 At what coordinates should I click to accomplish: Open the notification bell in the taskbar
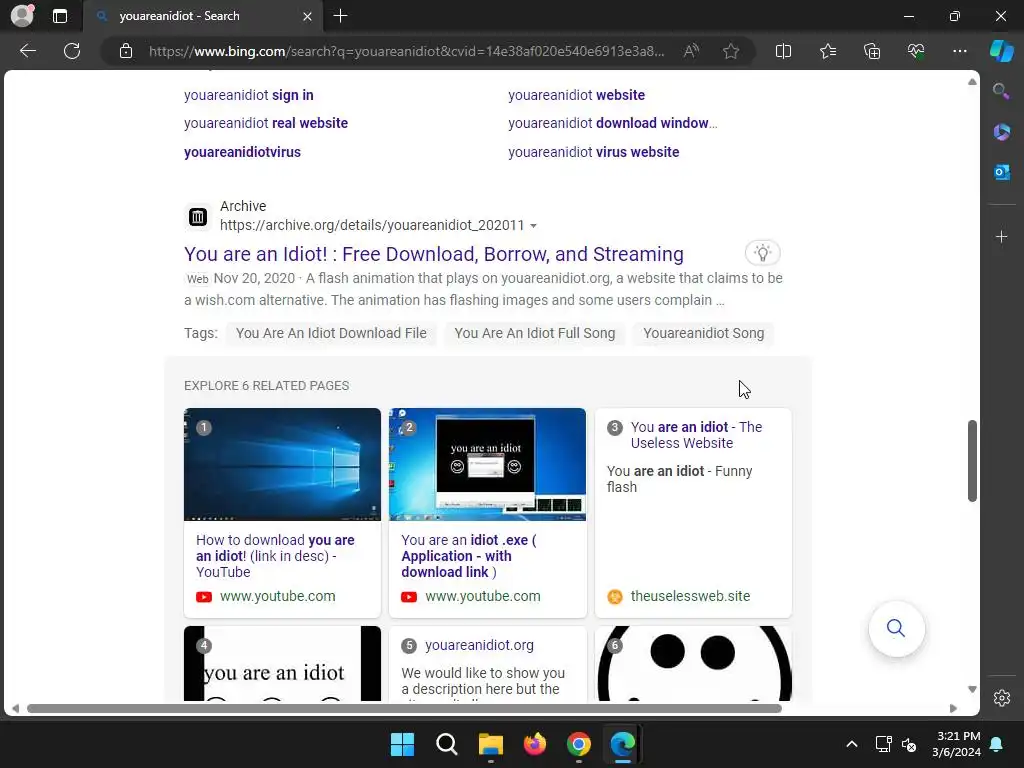coord(997,744)
